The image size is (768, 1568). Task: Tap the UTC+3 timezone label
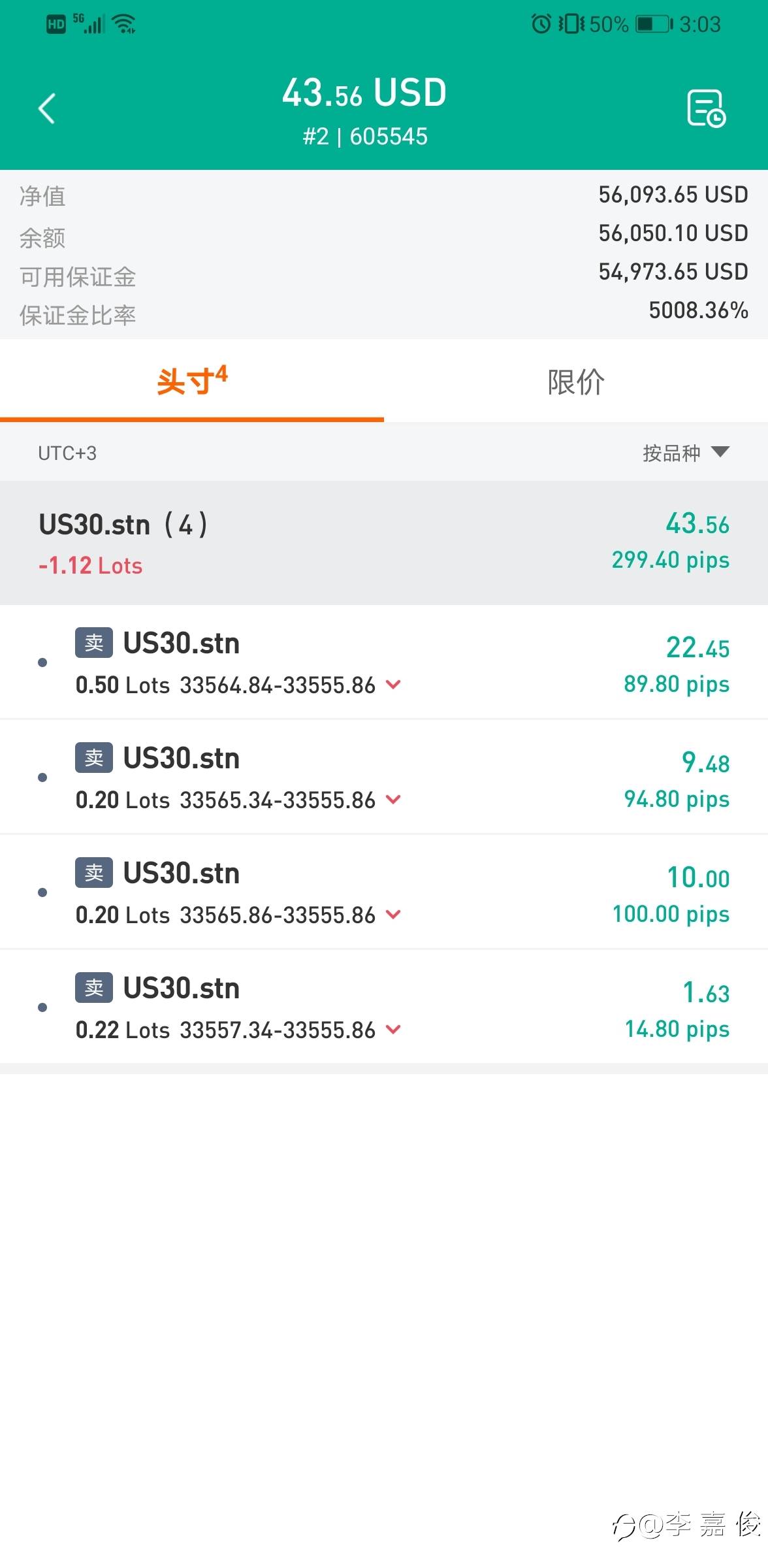tap(67, 453)
